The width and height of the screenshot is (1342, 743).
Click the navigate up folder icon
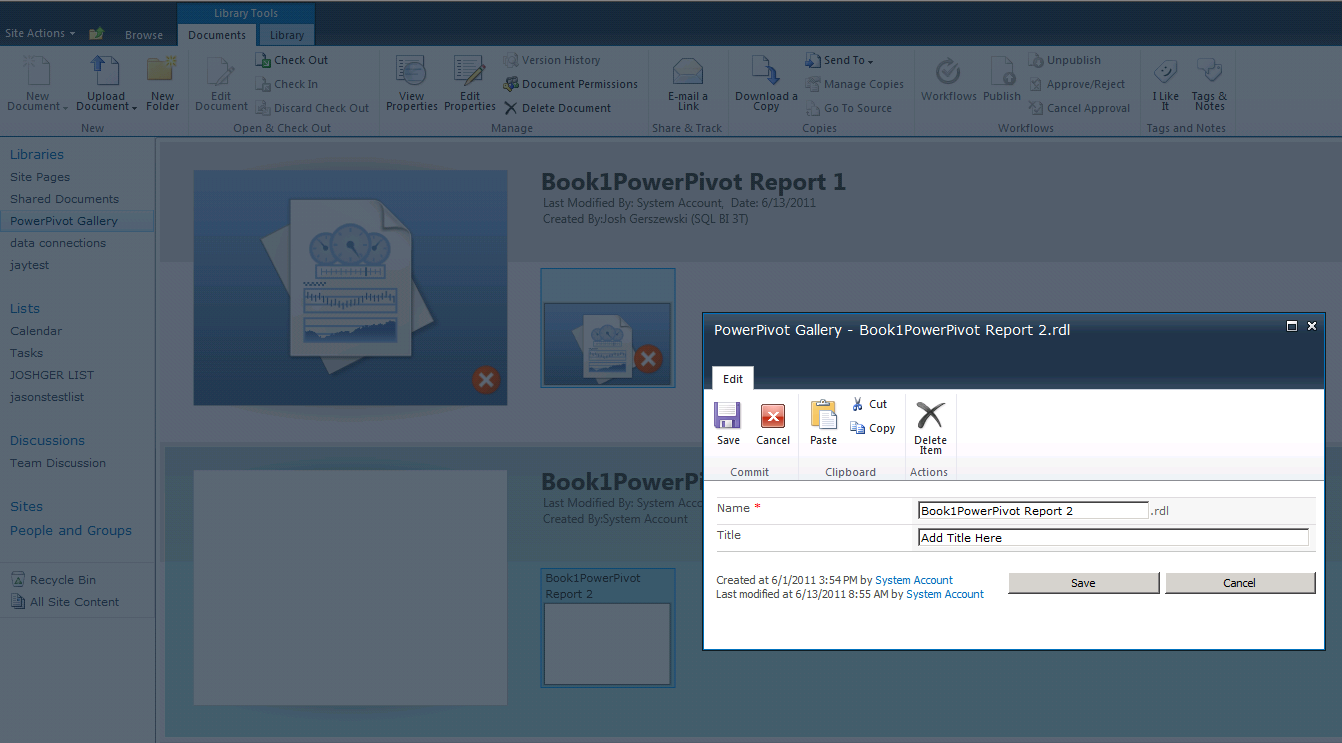pyautogui.click(x=96, y=34)
